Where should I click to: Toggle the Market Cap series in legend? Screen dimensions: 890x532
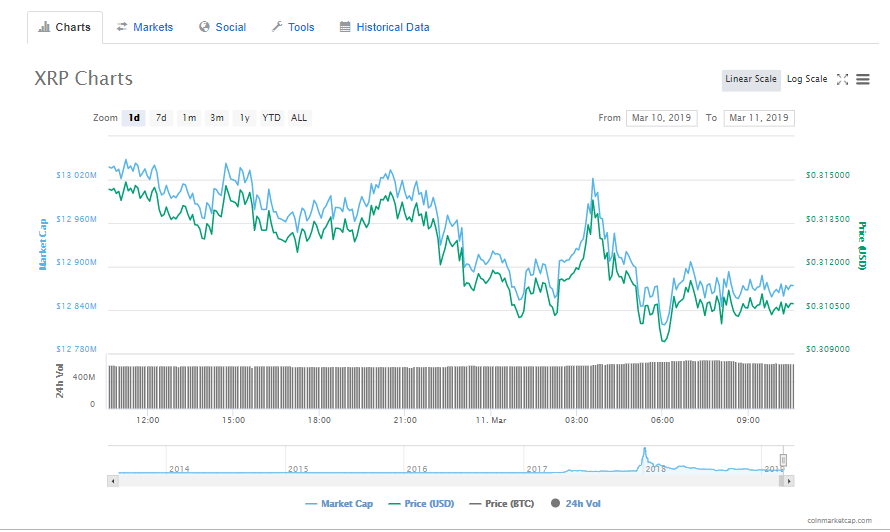click(x=339, y=504)
